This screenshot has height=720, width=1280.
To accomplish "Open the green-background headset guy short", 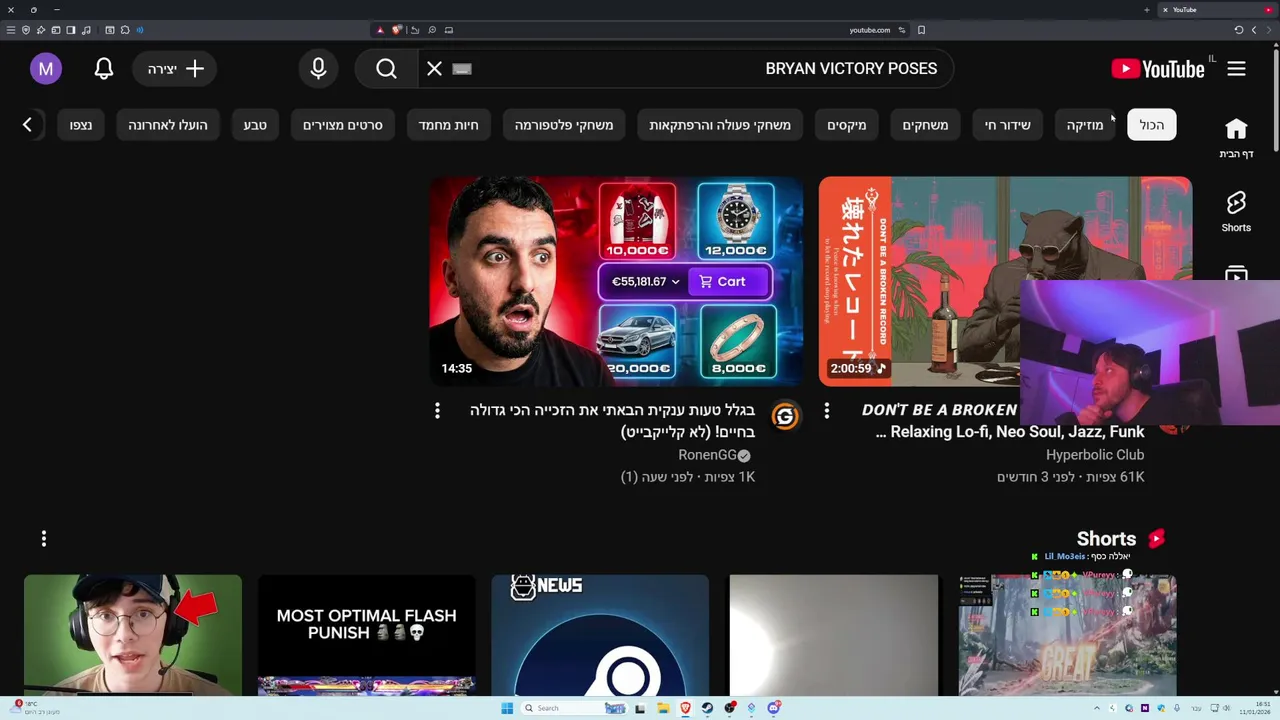I will click(133, 634).
